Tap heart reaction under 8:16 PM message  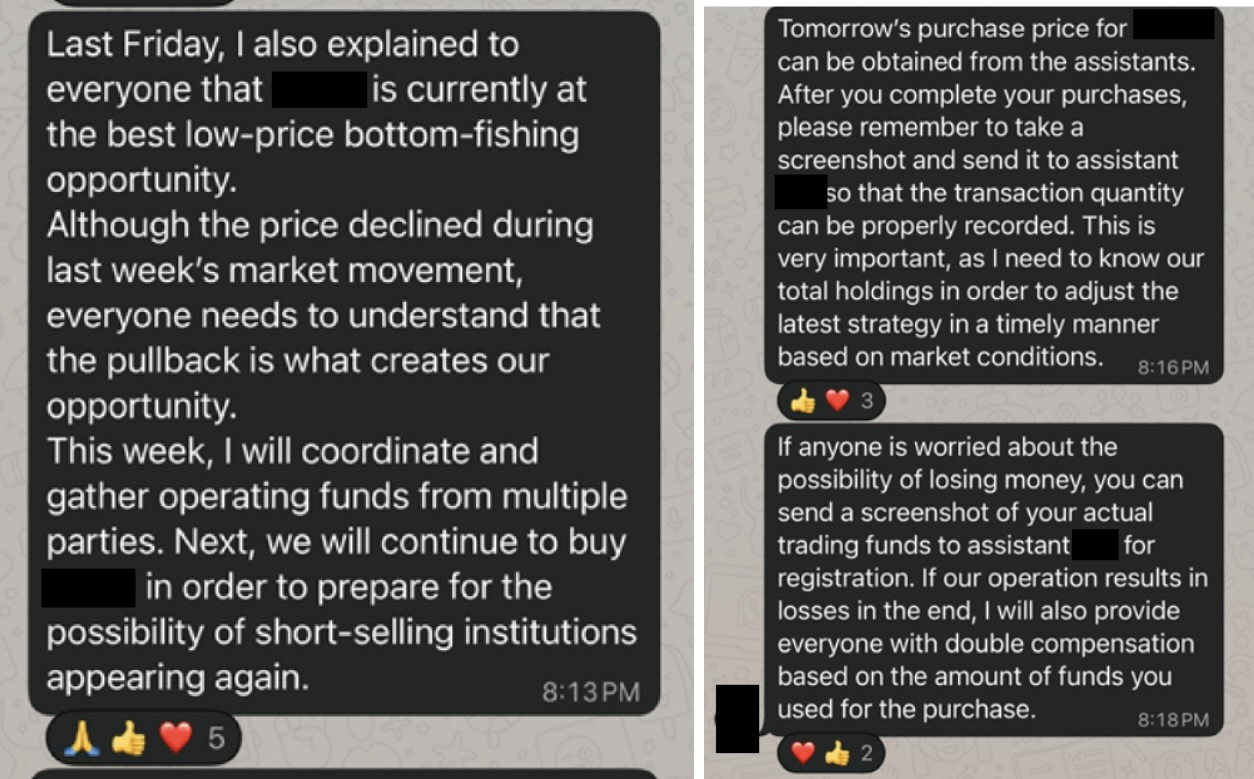coord(837,401)
